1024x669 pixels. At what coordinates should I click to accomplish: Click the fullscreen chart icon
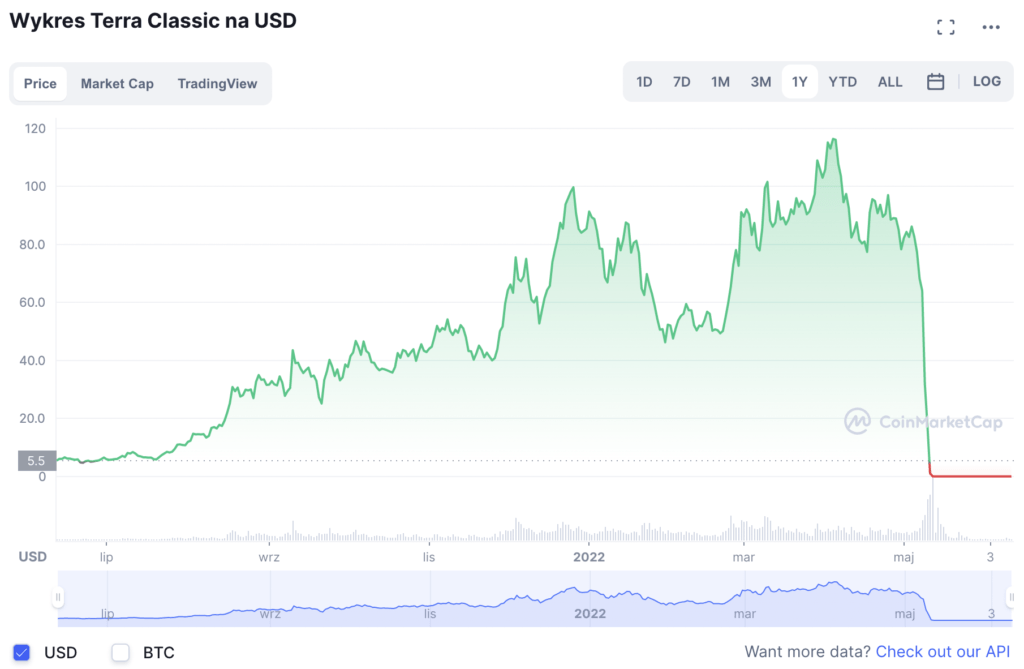click(x=945, y=27)
